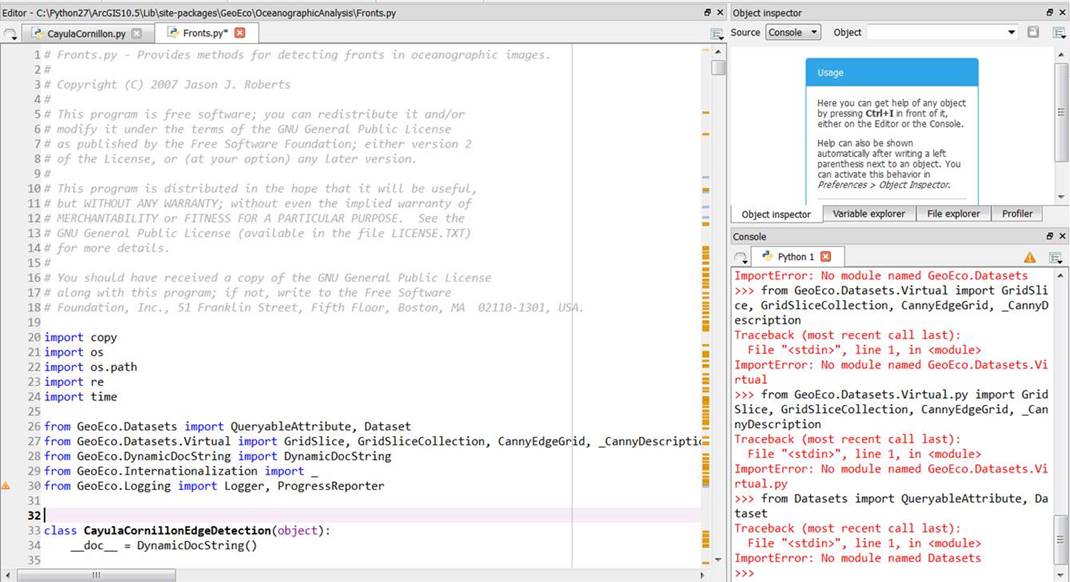Click 'from GeoEco.DynamicDocString import DynamicDocString' line
Viewport: 1070px width, 582px height.
pyautogui.click(x=218, y=456)
